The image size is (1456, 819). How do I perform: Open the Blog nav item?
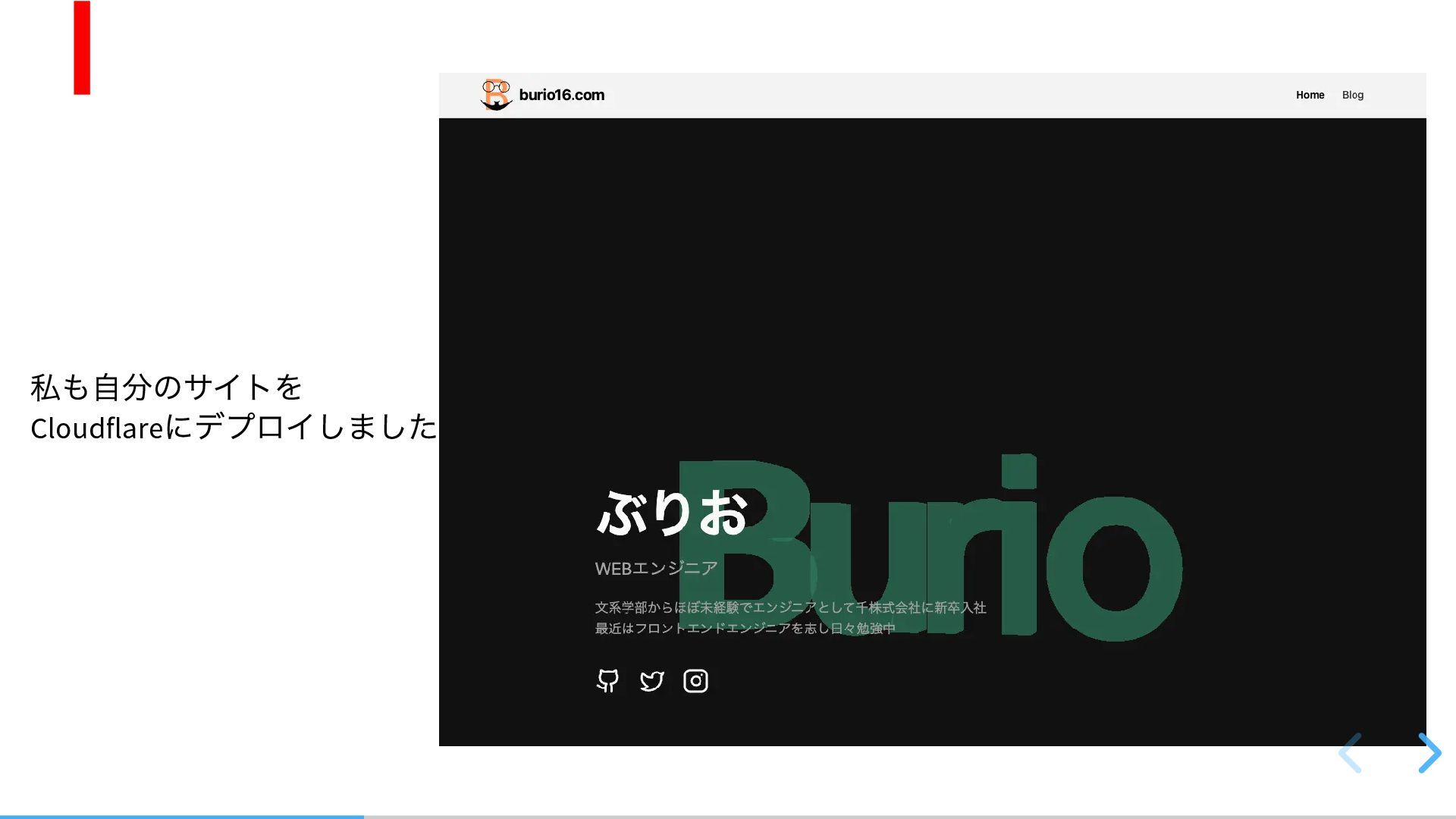click(x=1353, y=95)
